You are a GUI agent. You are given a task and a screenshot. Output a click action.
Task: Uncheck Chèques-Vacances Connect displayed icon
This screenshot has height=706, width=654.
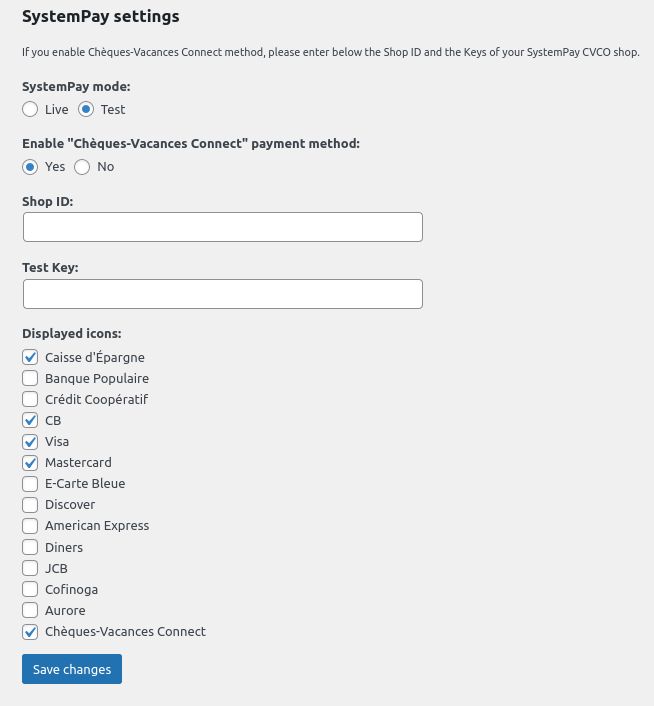point(30,632)
